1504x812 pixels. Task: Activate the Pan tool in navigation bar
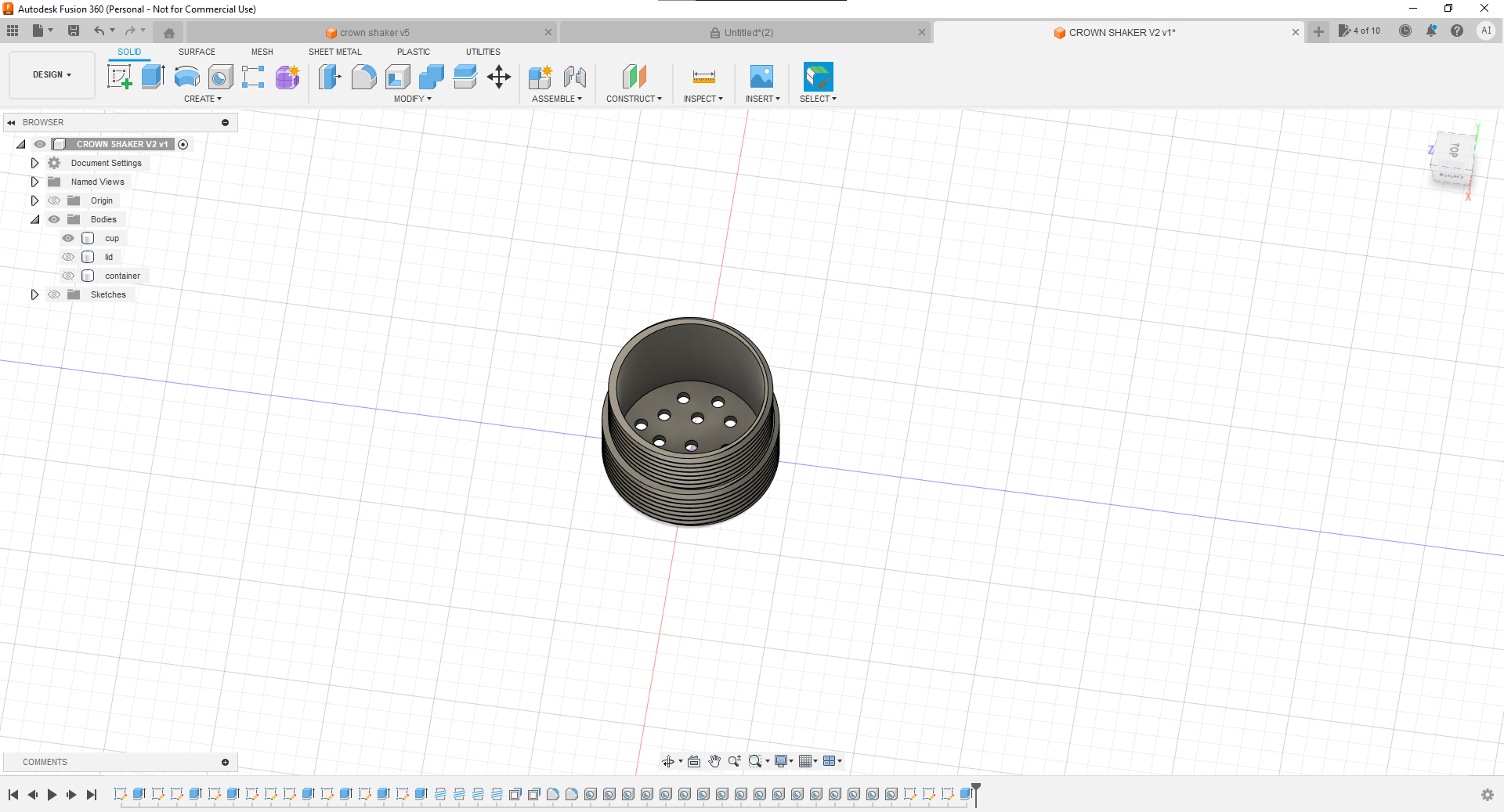[714, 760]
